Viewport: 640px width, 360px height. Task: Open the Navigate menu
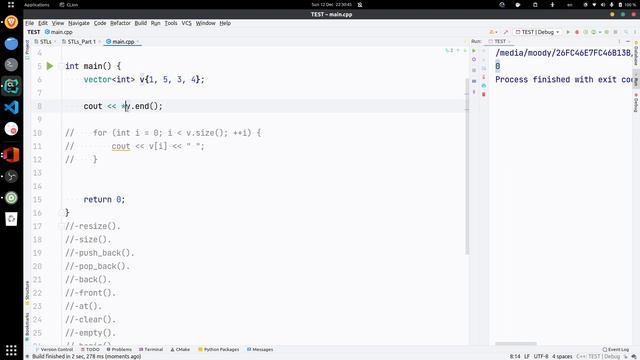coord(79,23)
